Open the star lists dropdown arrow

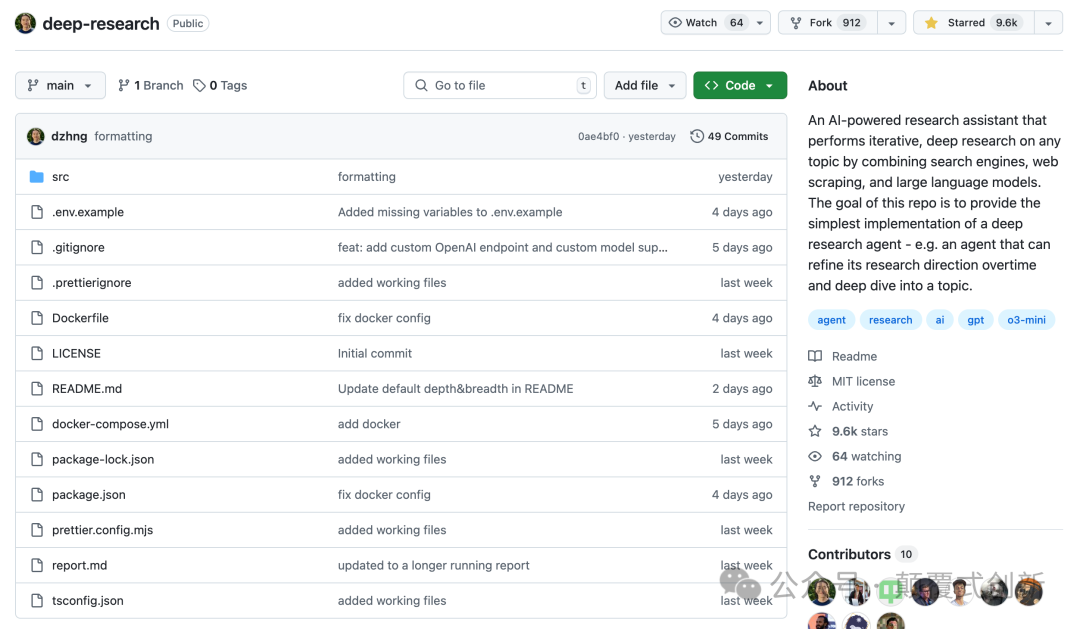coord(1048,23)
